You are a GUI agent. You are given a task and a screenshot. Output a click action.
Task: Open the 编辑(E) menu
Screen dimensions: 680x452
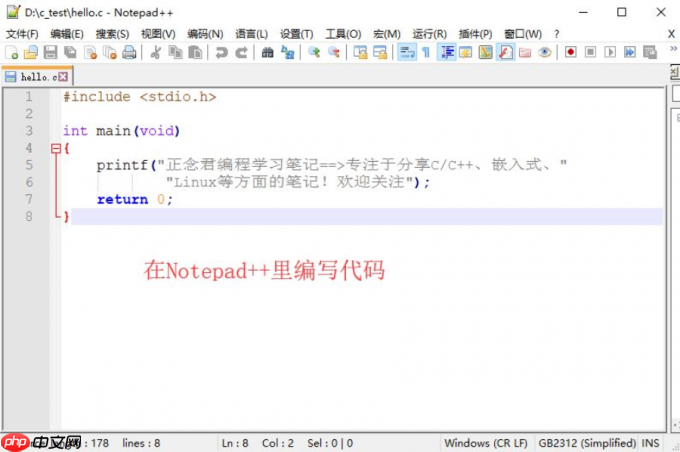point(67,34)
